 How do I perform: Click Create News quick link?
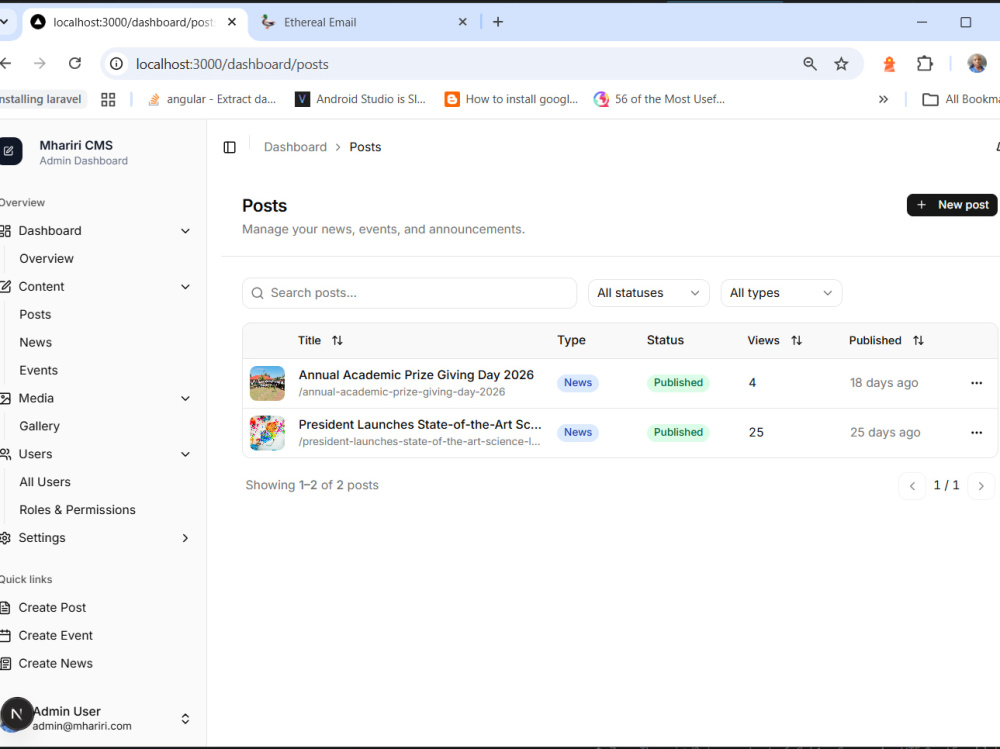(x=55, y=664)
